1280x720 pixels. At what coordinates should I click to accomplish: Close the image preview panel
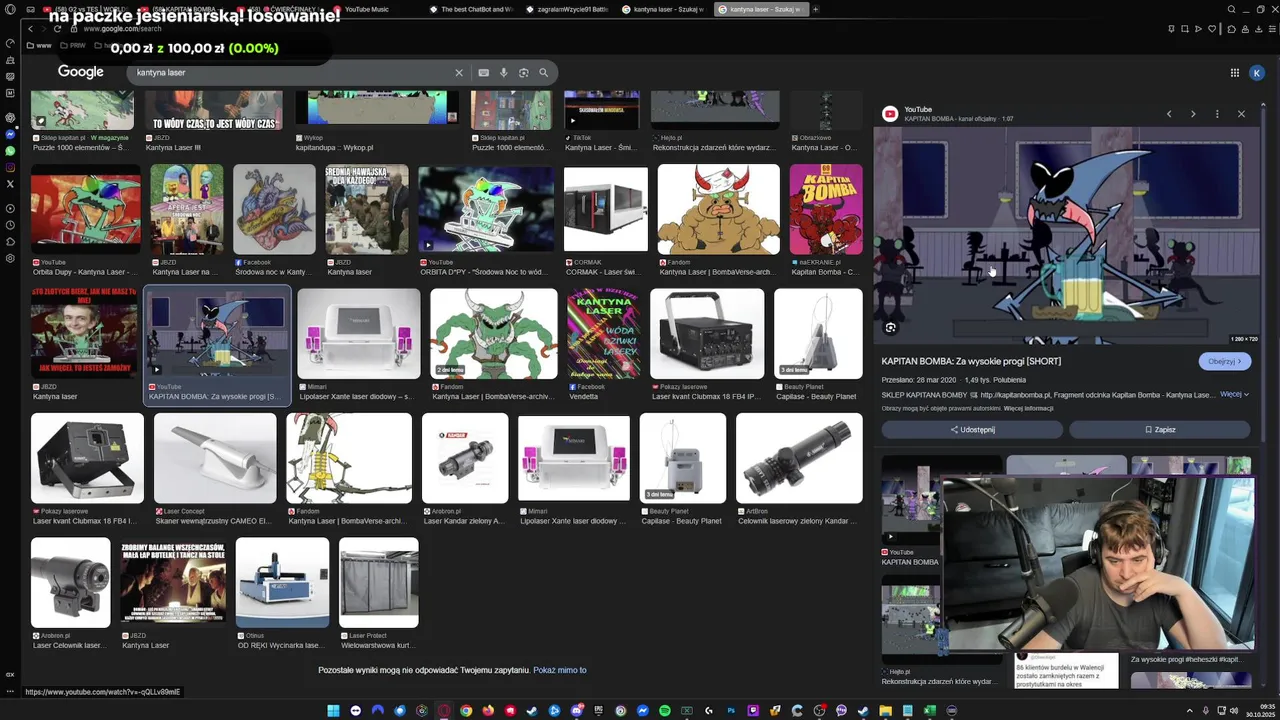(1241, 114)
